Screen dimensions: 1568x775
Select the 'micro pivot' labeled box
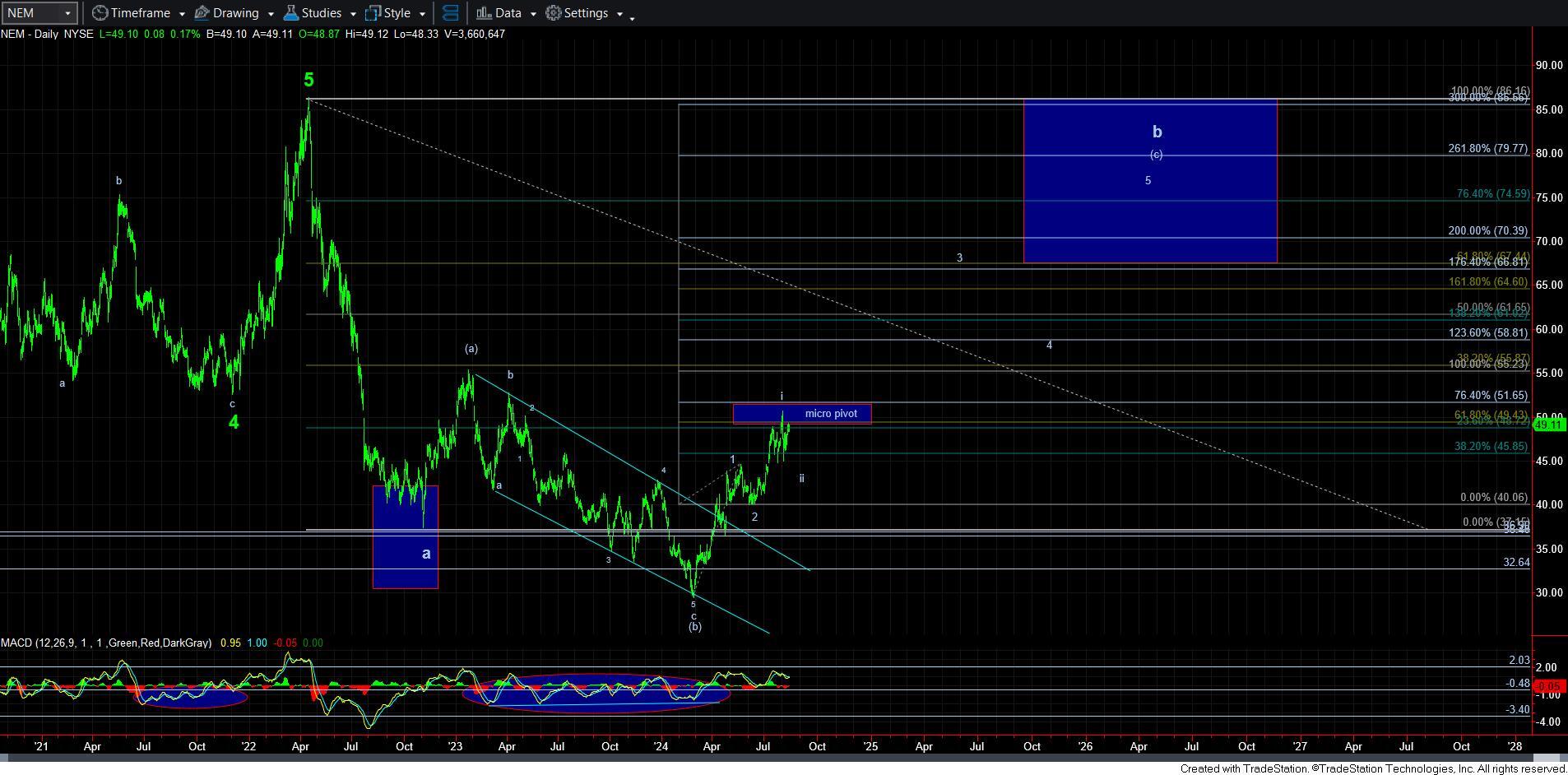801,414
